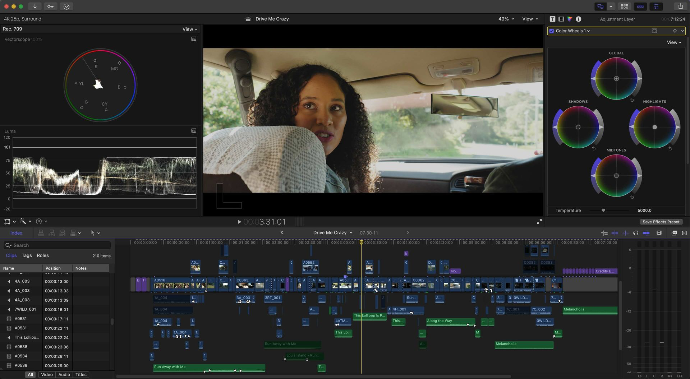
Task: Open the Import Media window
Action: click(x=34, y=6)
